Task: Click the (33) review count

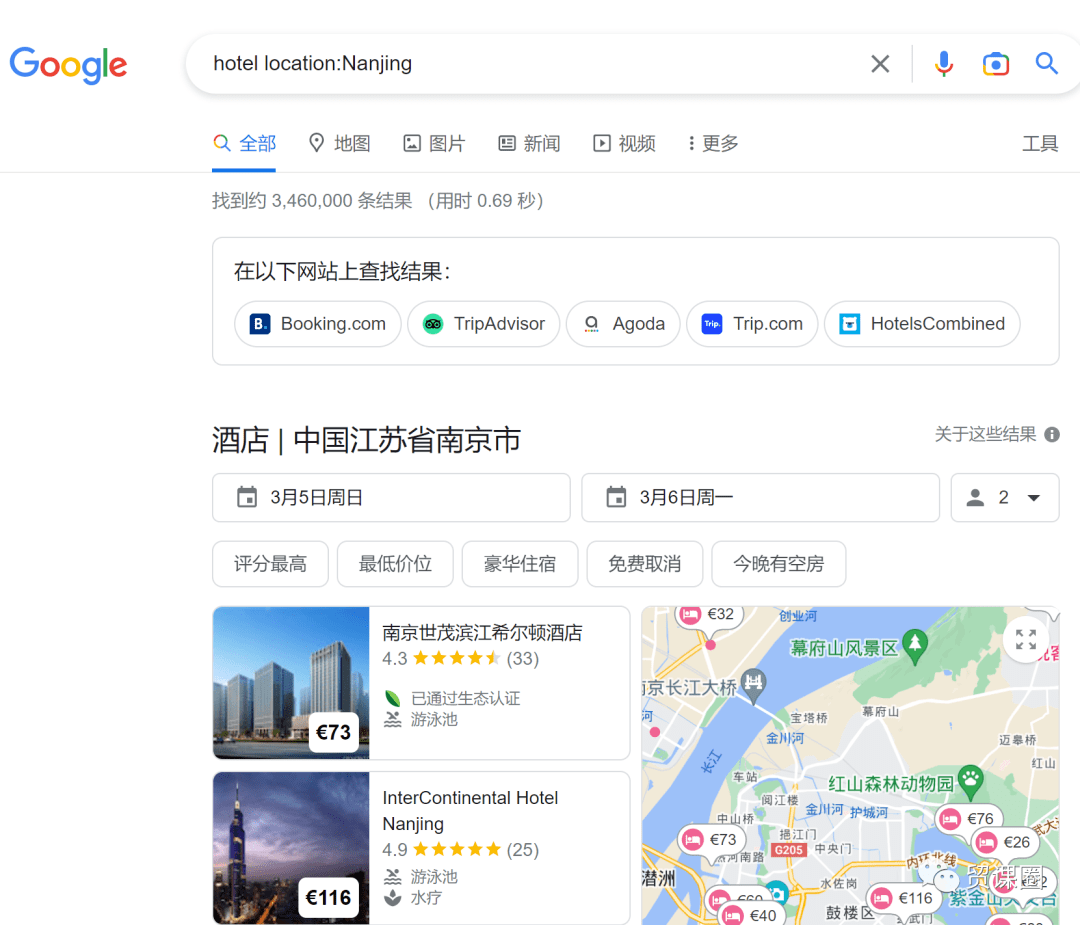Action: coord(523,659)
